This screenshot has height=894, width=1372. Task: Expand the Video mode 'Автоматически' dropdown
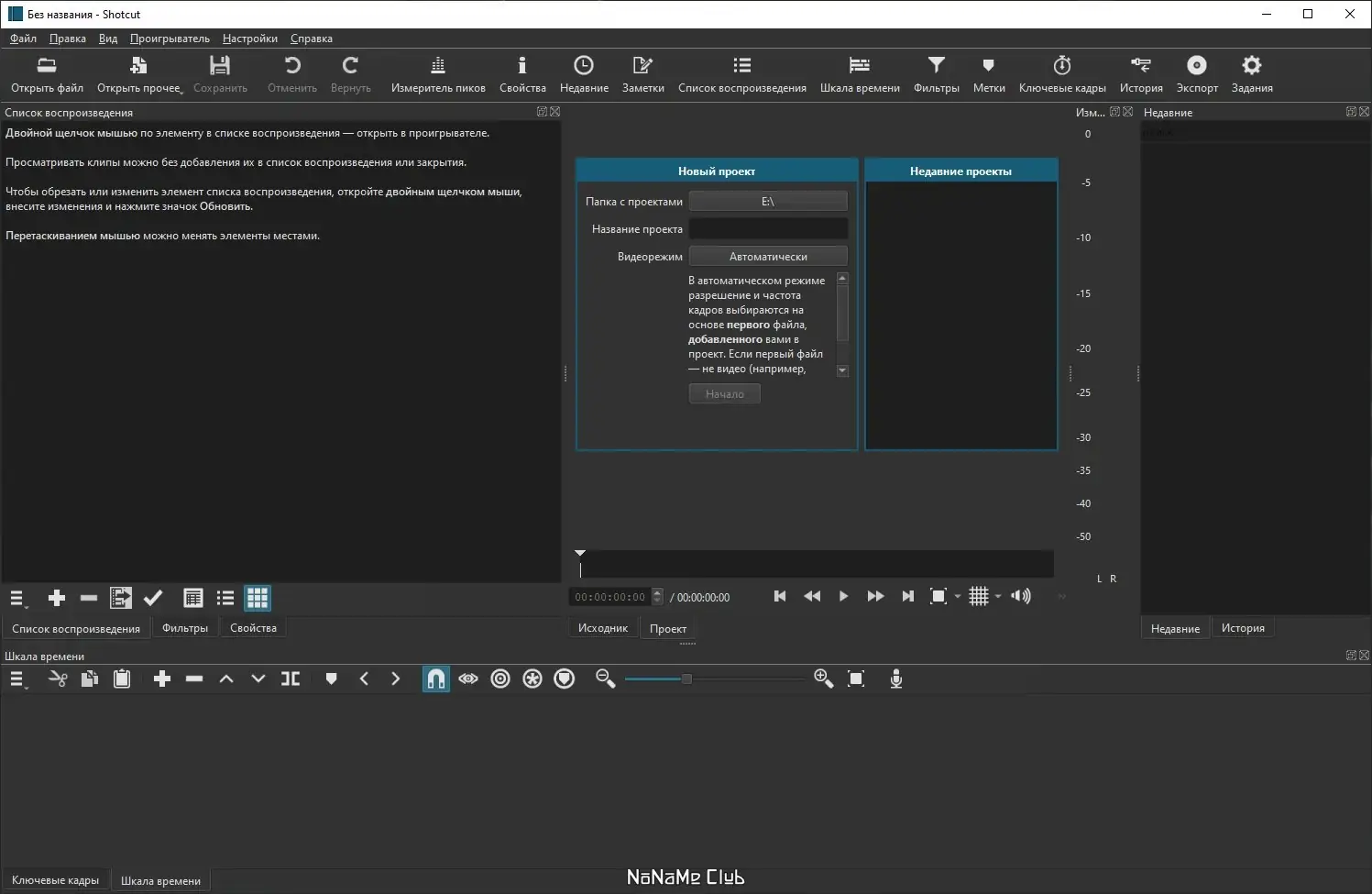point(767,257)
